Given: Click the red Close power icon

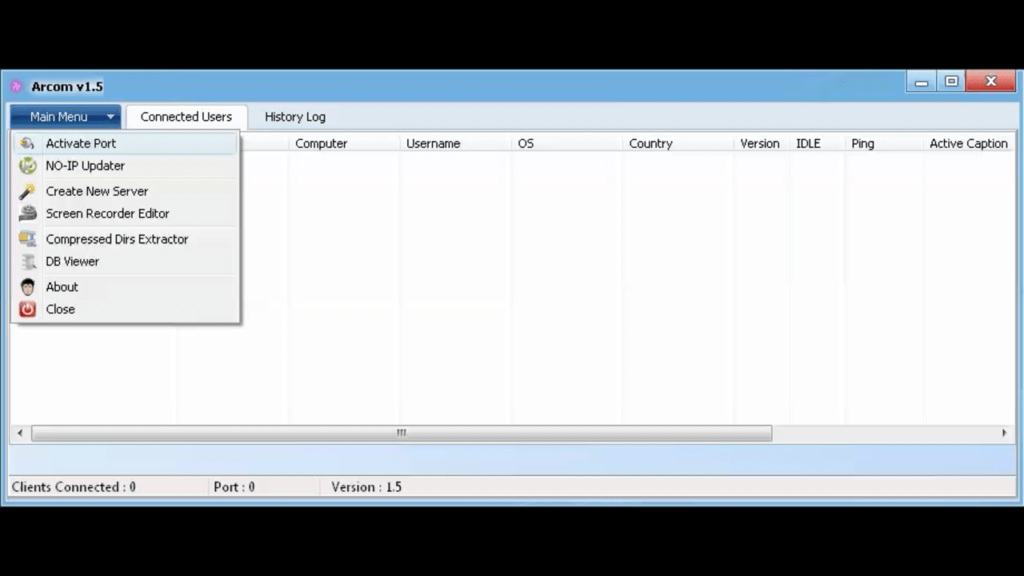Looking at the screenshot, I should point(27,309).
